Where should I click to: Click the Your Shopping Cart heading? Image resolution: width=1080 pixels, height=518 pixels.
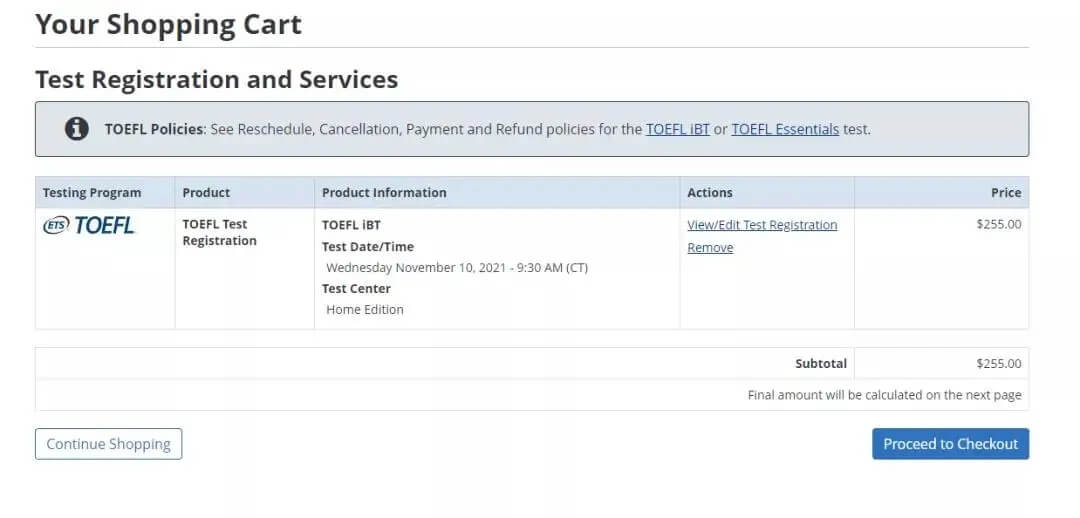(x=169, y=25)
